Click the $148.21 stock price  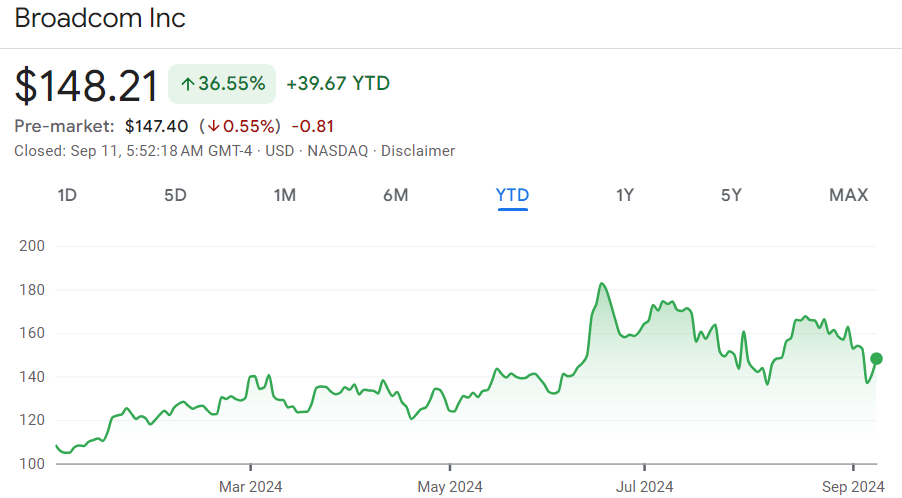pos(86,86)
